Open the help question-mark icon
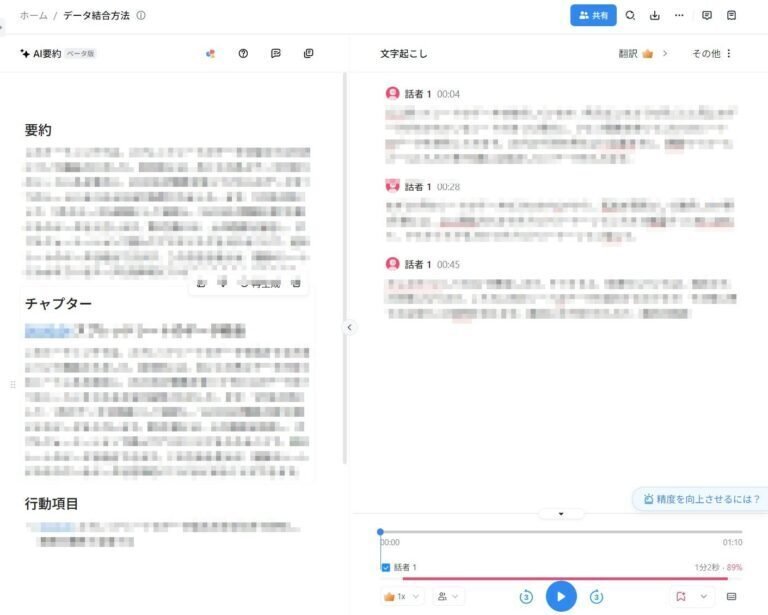 (243, 53)
